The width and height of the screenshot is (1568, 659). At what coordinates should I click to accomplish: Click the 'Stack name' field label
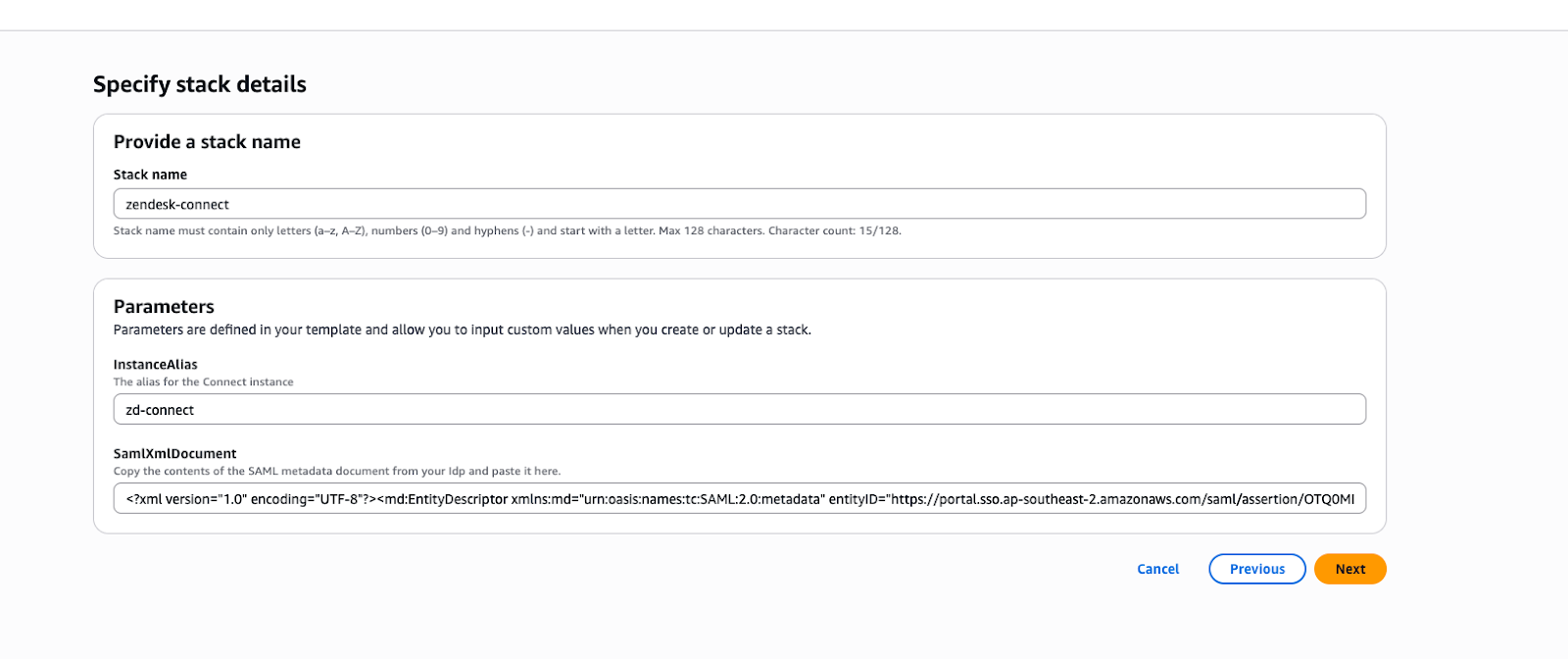click(150, 175)
